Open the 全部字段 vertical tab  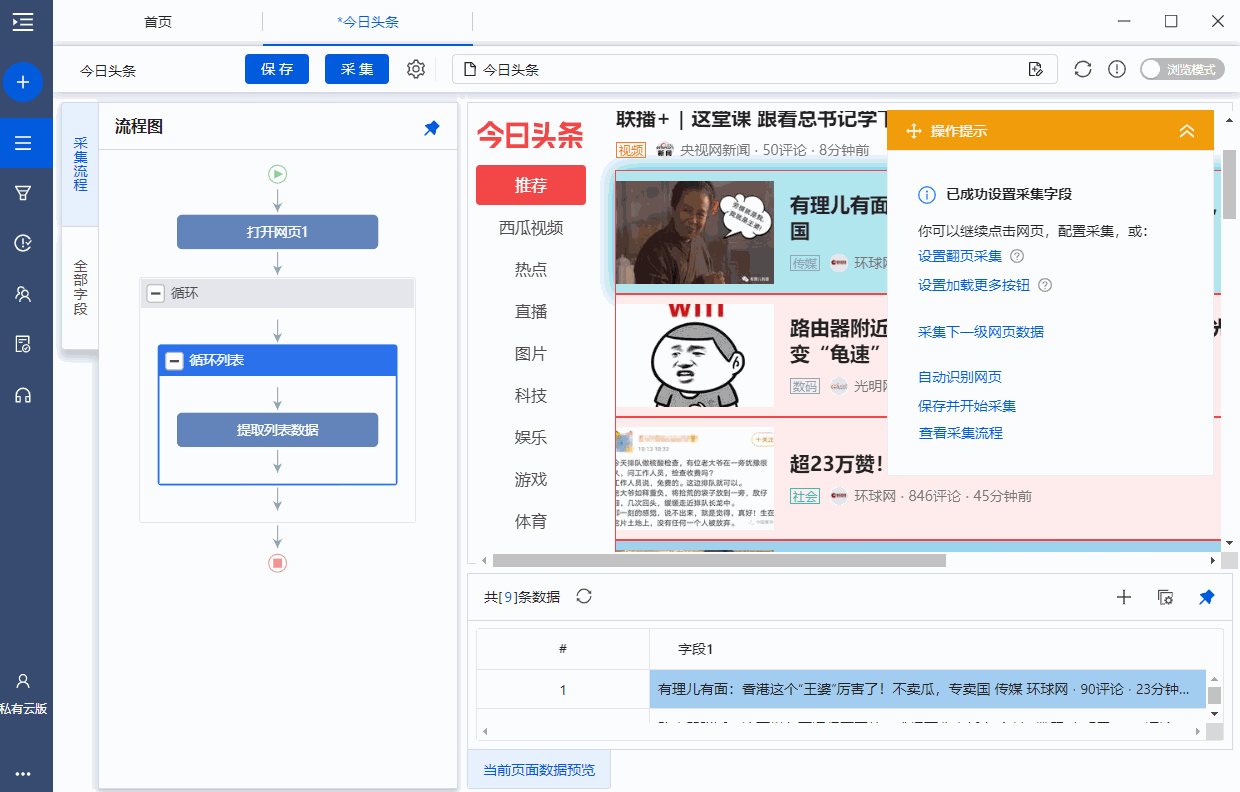click(x=80, y=288)
